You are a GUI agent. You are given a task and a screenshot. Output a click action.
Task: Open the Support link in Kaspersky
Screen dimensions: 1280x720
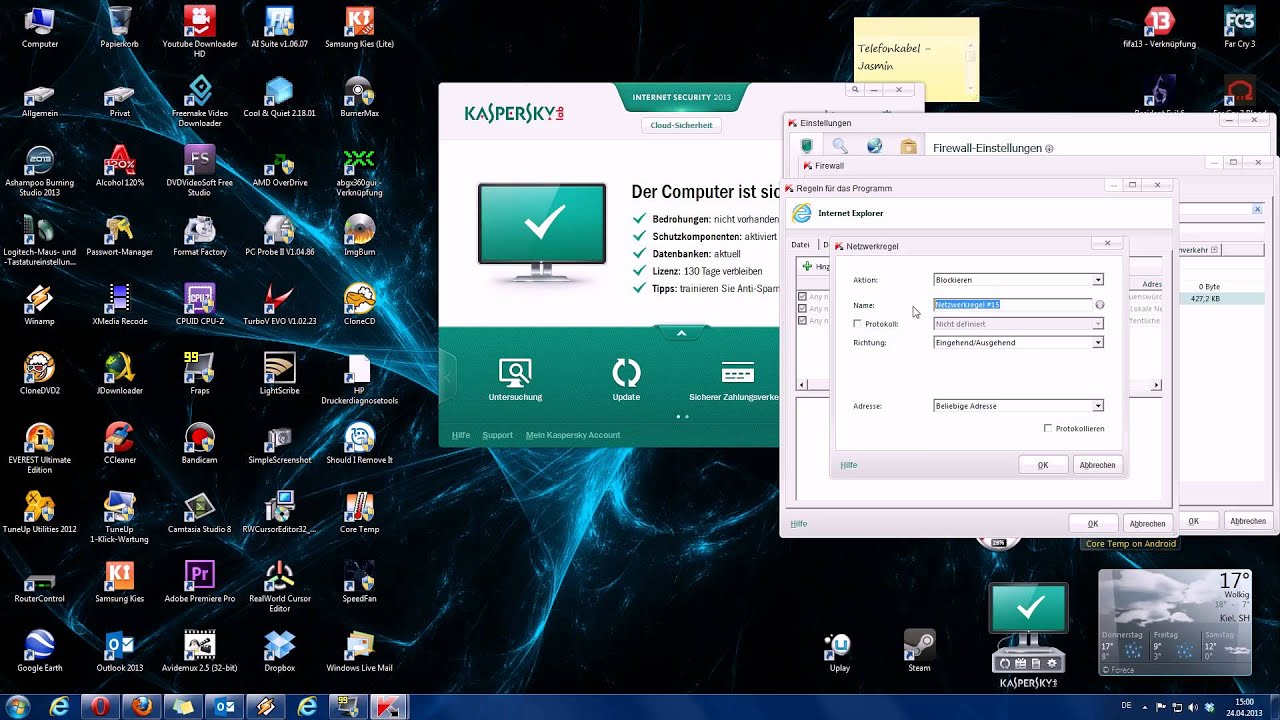(497, 435)
